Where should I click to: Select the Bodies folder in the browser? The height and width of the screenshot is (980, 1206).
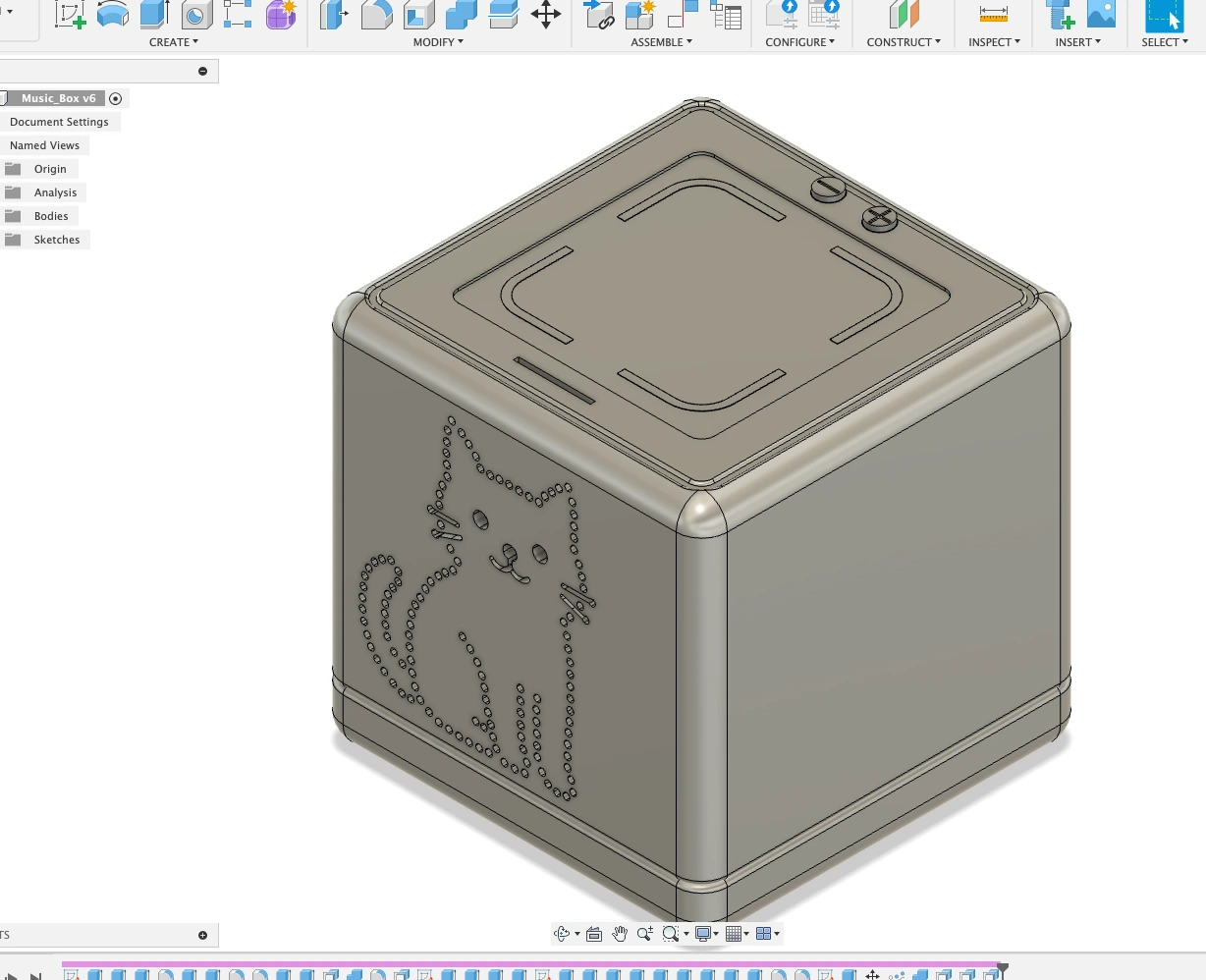pos(53,215)
